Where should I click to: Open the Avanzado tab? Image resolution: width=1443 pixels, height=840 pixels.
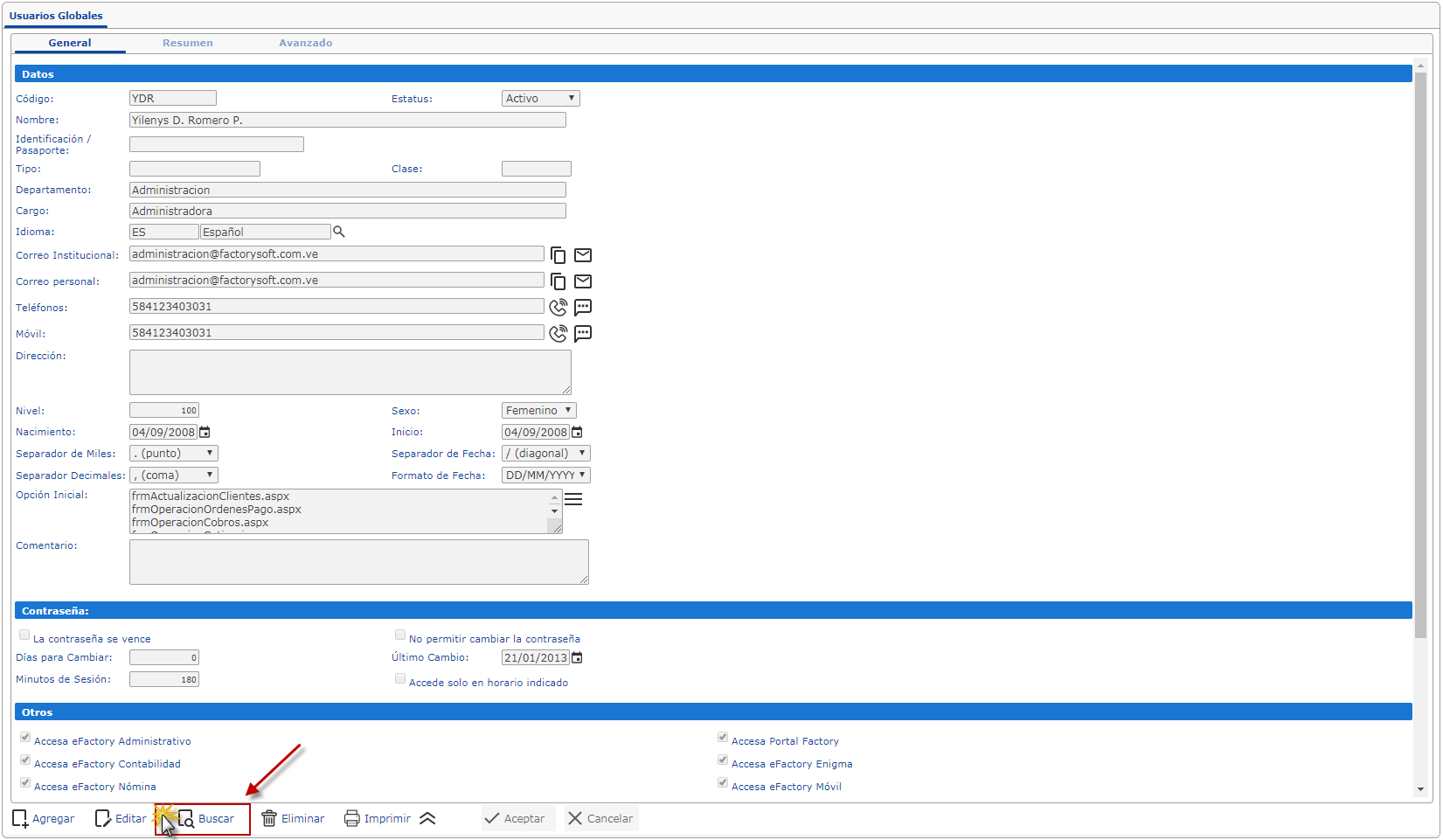[305, 43]
